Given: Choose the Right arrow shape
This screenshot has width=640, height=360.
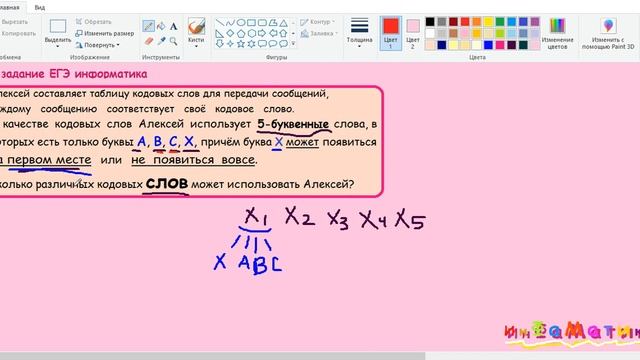Looking at the screenshot, I should (262, 33).
